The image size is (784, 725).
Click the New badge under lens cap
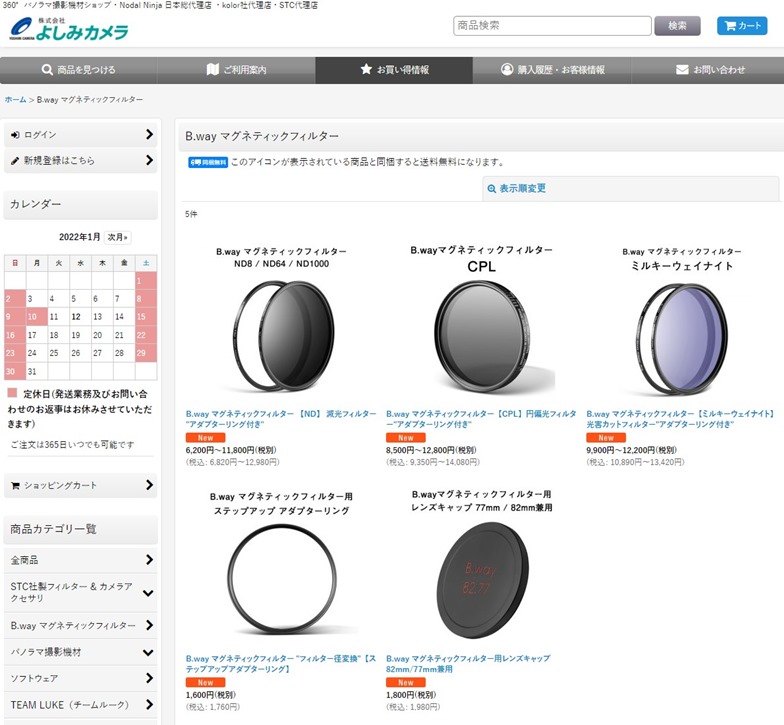point(406,682)
